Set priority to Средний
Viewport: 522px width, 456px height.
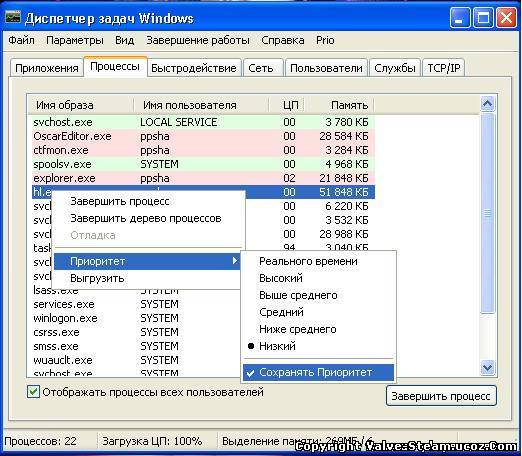[x=319, y=312]
